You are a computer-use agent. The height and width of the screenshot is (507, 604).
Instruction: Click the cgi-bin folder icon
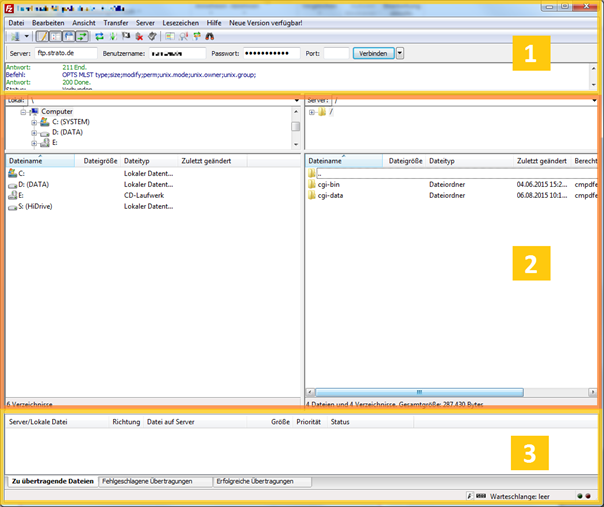312,184
